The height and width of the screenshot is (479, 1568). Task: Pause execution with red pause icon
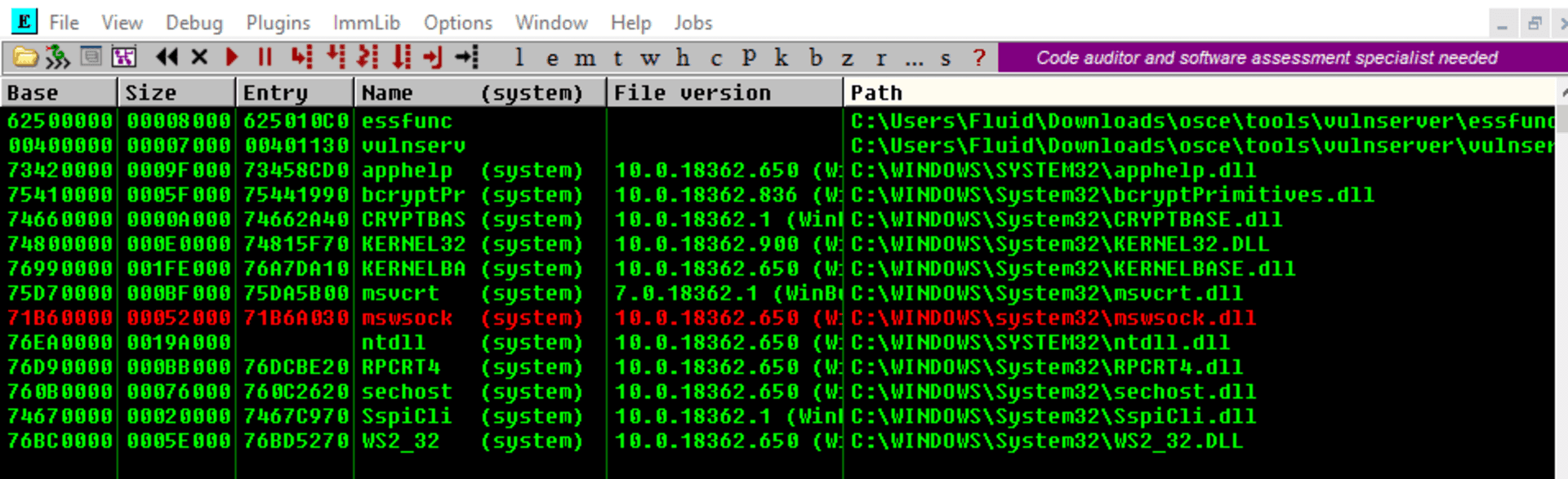point(265,57)
